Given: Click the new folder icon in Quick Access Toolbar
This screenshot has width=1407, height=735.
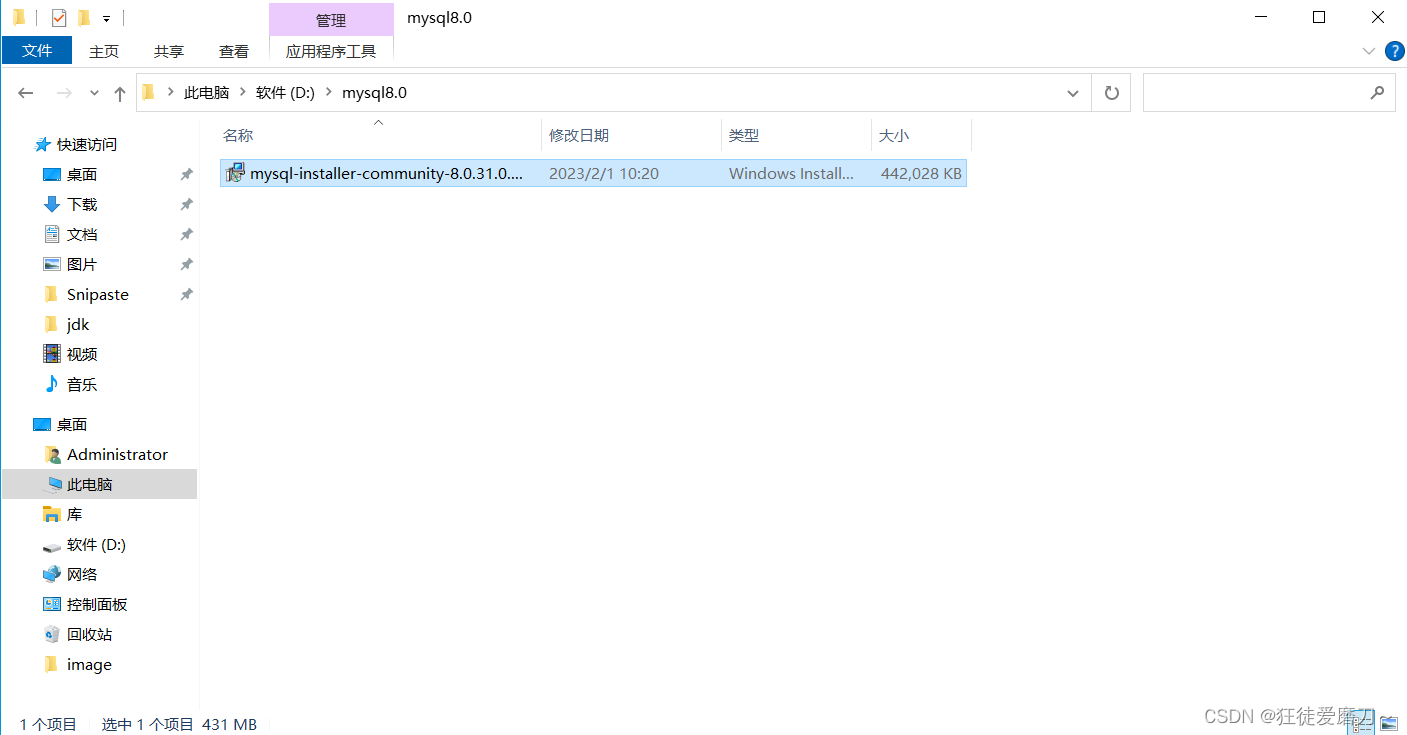Looking at the screenshot, I should tap(84, 17).
